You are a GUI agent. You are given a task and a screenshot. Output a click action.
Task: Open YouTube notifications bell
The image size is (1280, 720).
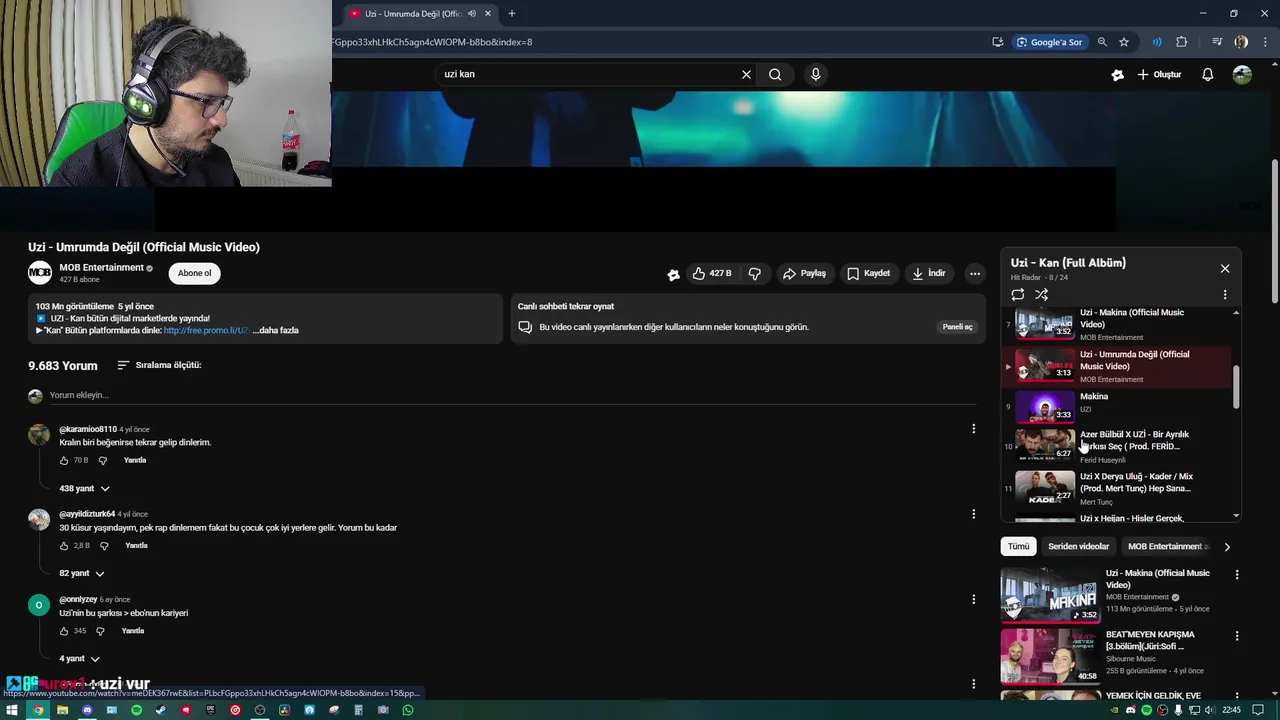(x=1207, y=74)
